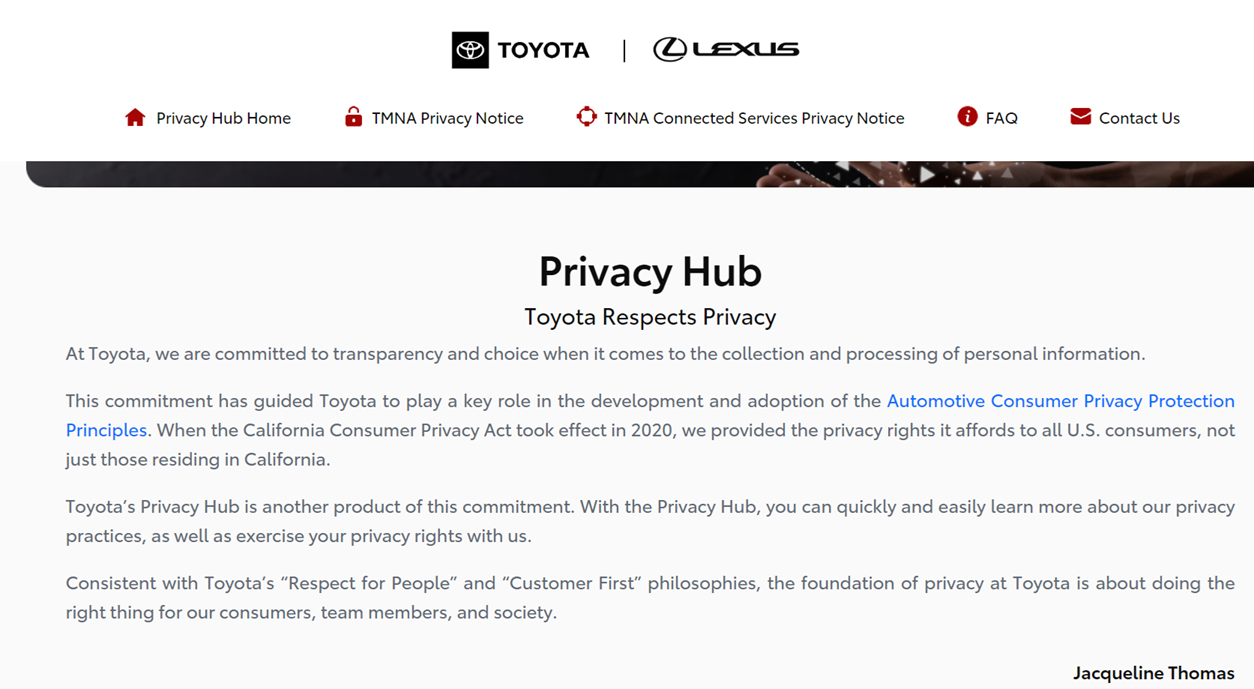Viewport: 1254px width, 689px height.
Task: Click the Privacy Hub heading
Action: coord(650,271)
